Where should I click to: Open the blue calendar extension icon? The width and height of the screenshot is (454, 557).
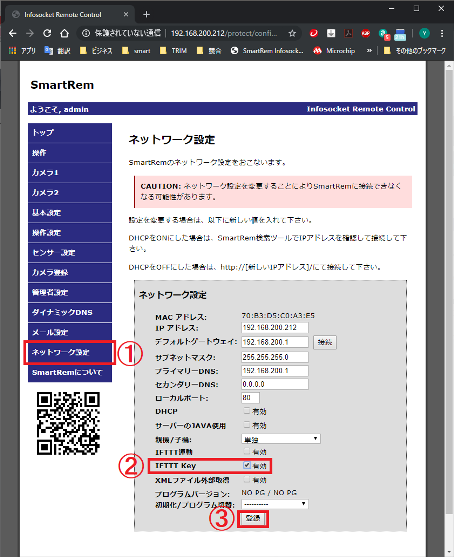coord(400,34)
